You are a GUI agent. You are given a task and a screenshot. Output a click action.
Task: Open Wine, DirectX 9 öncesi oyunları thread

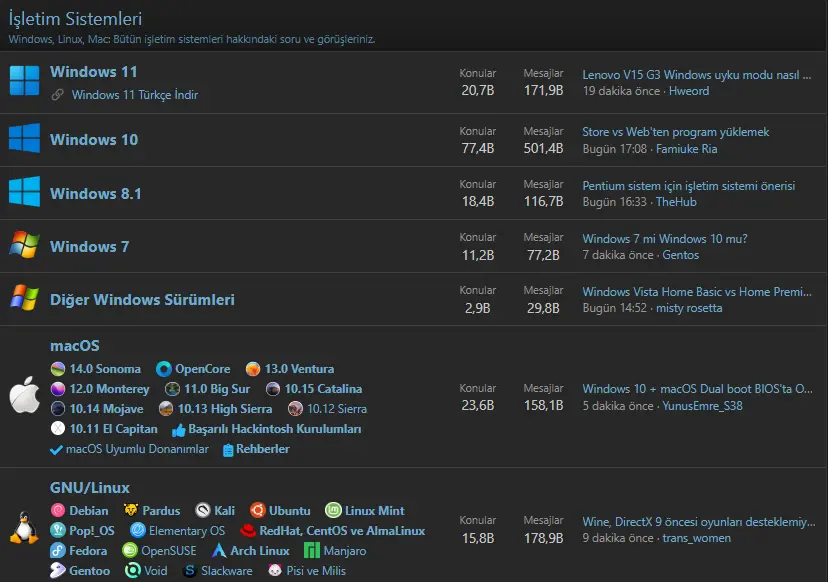699,522
